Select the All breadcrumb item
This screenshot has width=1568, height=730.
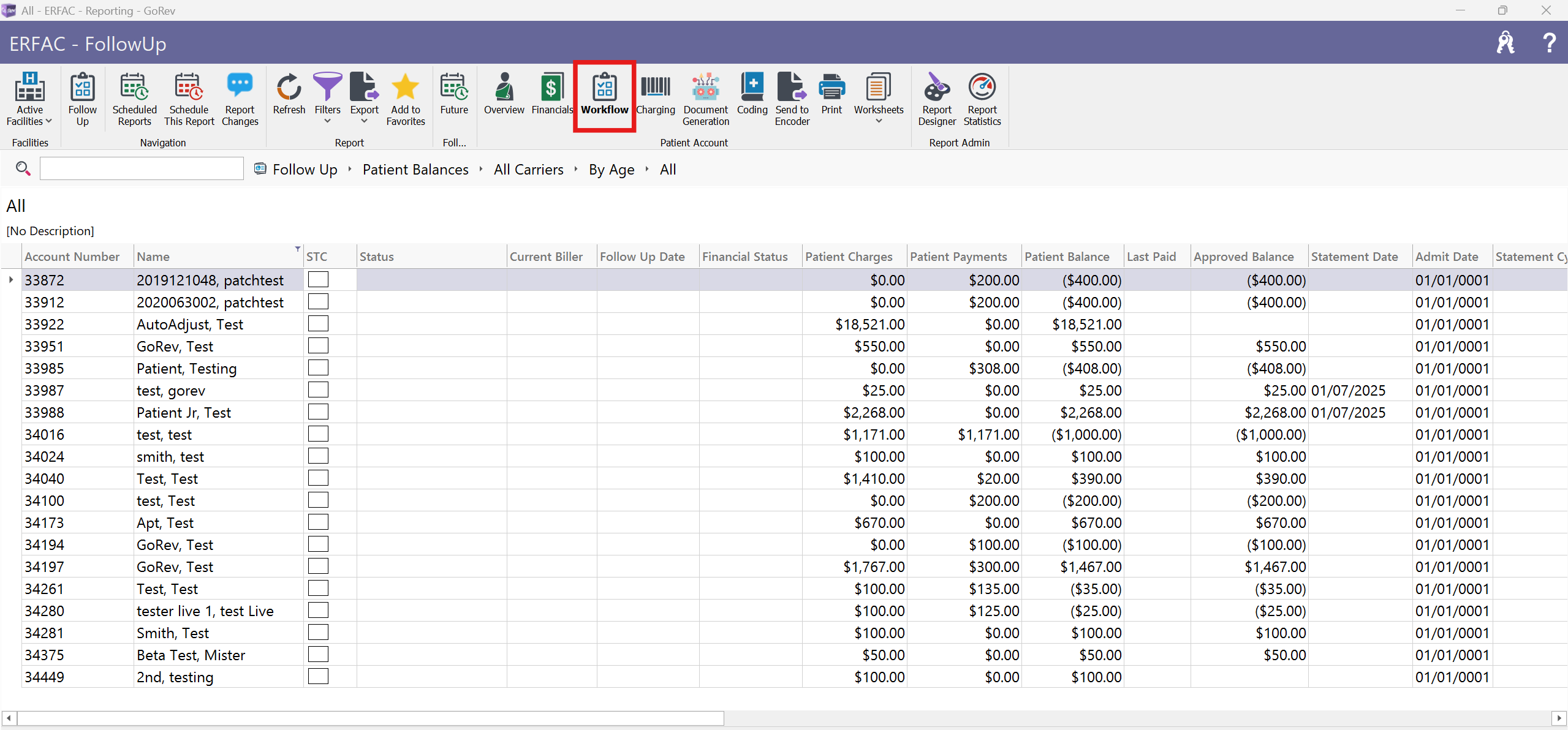[x=668, y=170]
